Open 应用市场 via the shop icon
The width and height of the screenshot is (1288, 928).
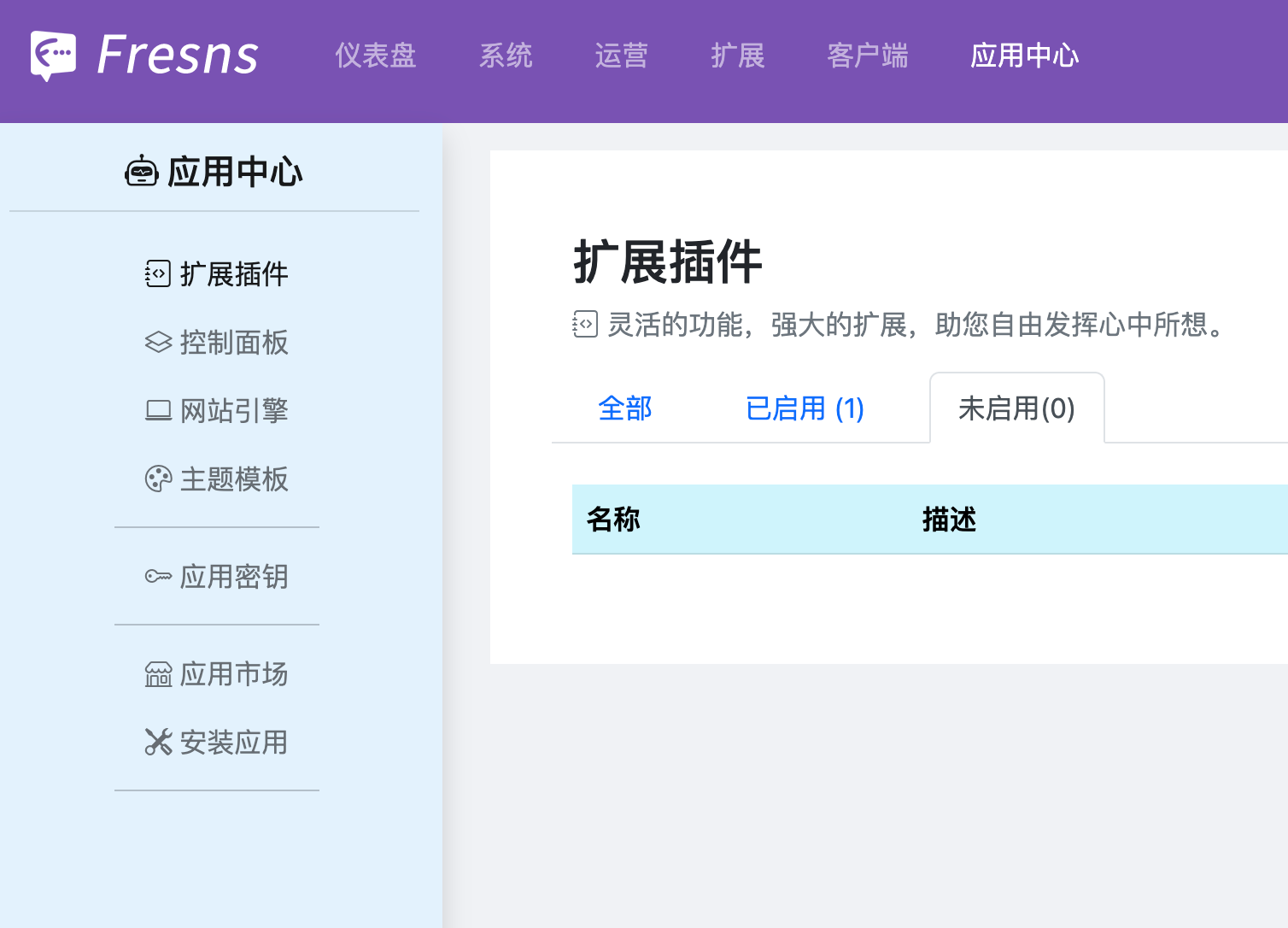coord(158,674)
